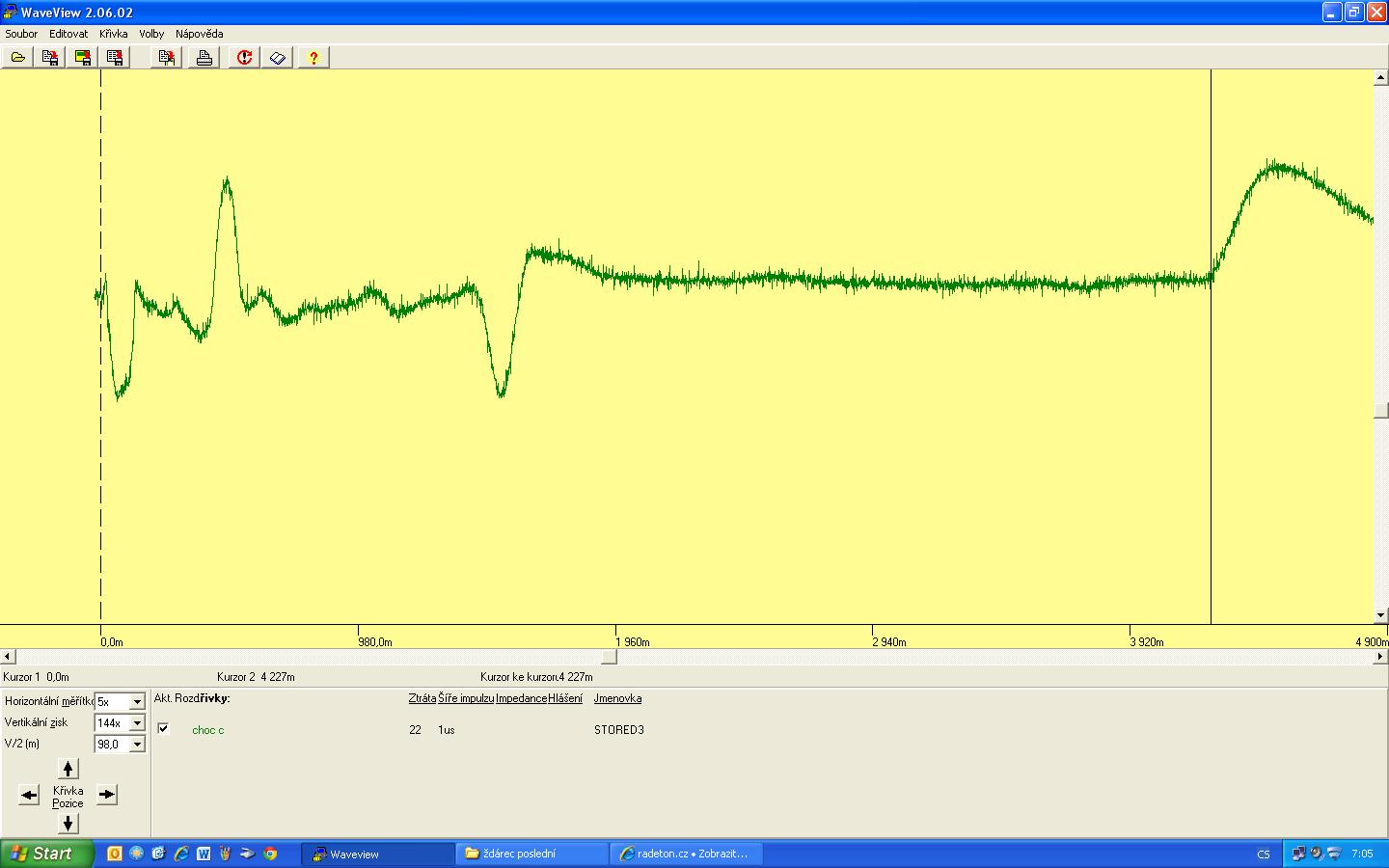
Task: Open Editovat menu
Action: (x=68, y=34)
